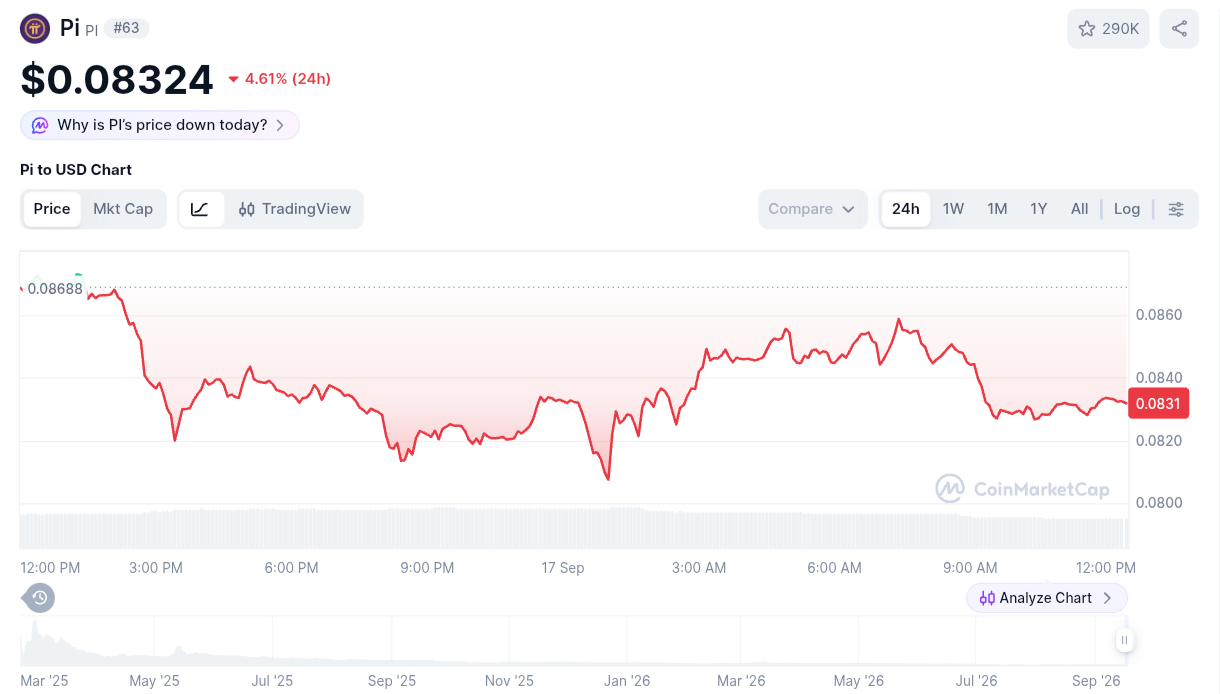The width and height of the screenshot is (1220, 694).
Task: Open the share icon button
Action: coord(1179,29)
